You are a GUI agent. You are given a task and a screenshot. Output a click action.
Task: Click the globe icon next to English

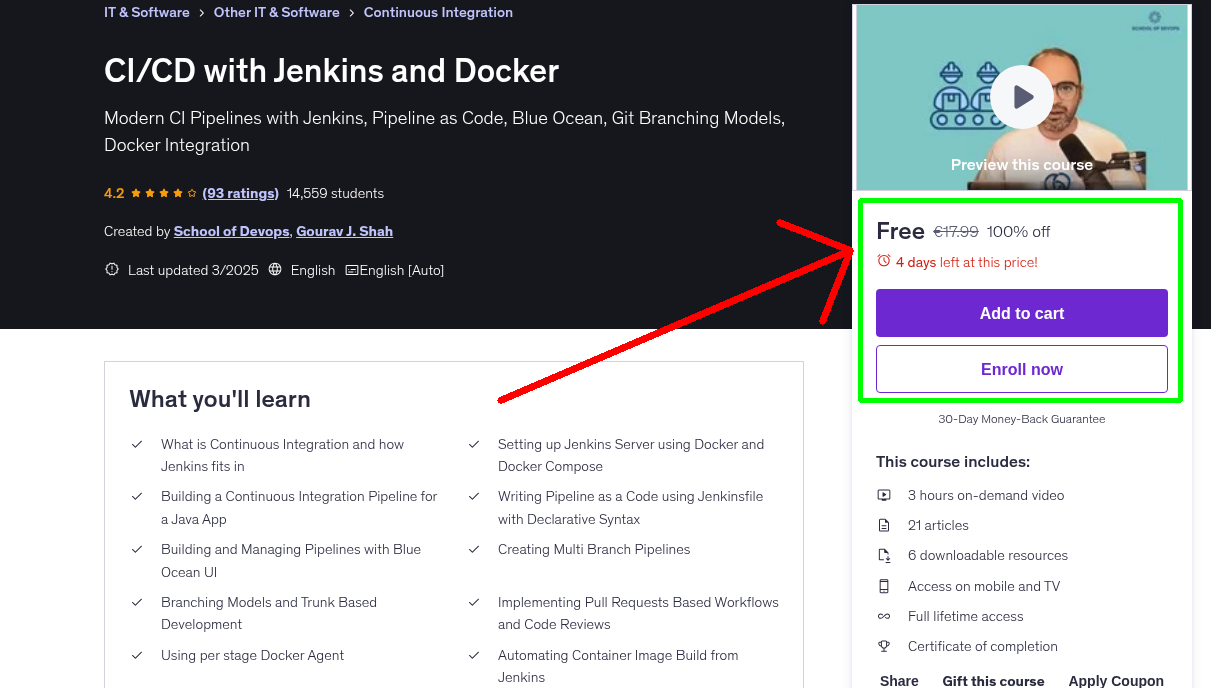click(274, 269)
